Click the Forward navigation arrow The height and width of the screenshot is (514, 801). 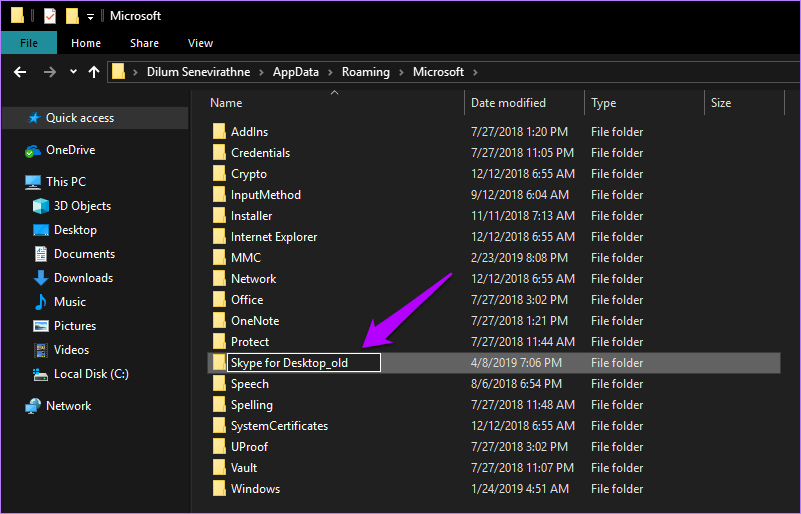coord(50,72)
